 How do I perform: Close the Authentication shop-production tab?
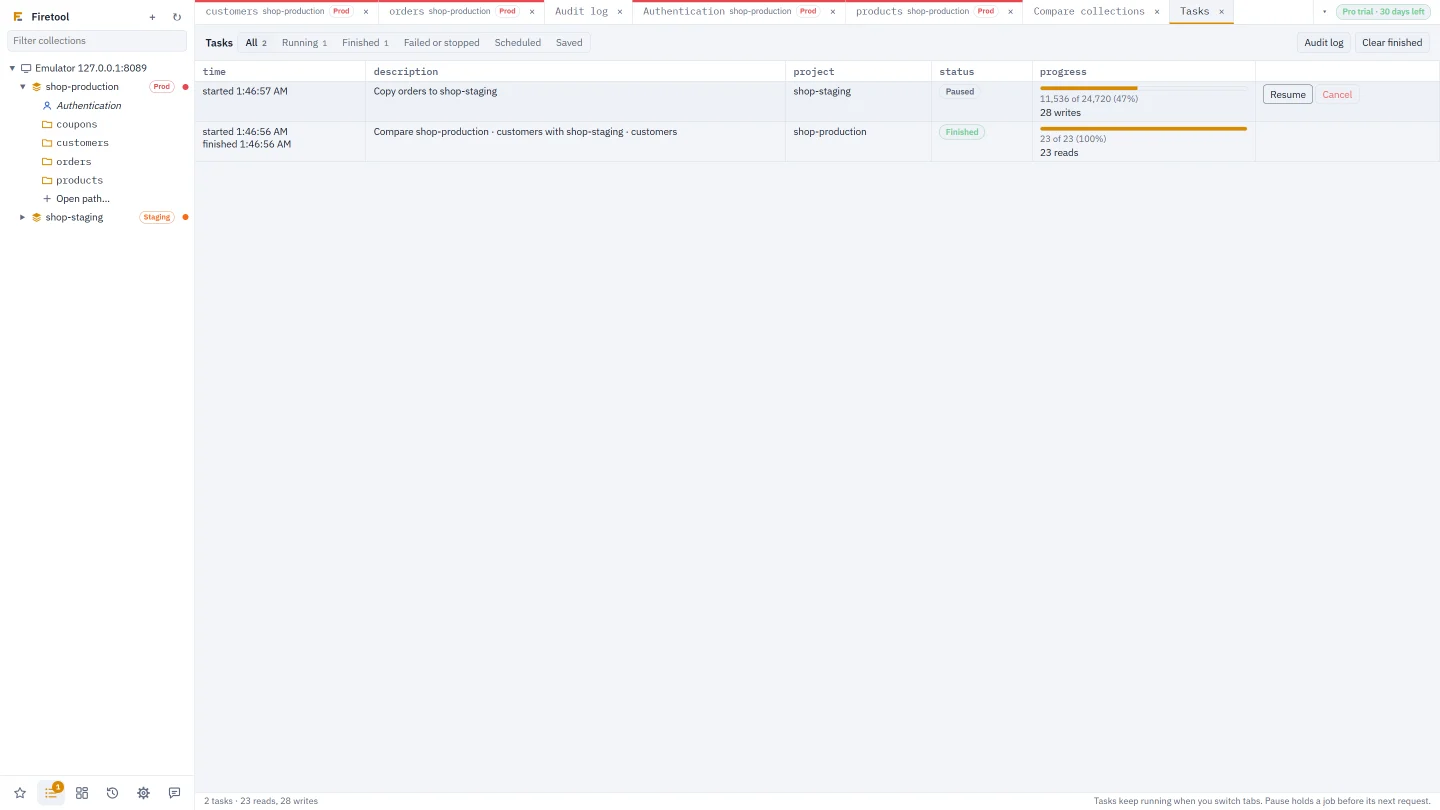click(x=833, y=12)
